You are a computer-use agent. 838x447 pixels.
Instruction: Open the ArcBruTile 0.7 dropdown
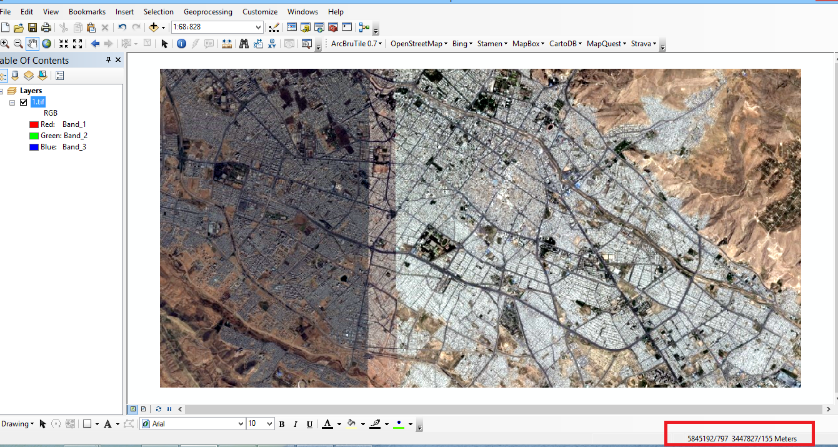pos(356,44)
